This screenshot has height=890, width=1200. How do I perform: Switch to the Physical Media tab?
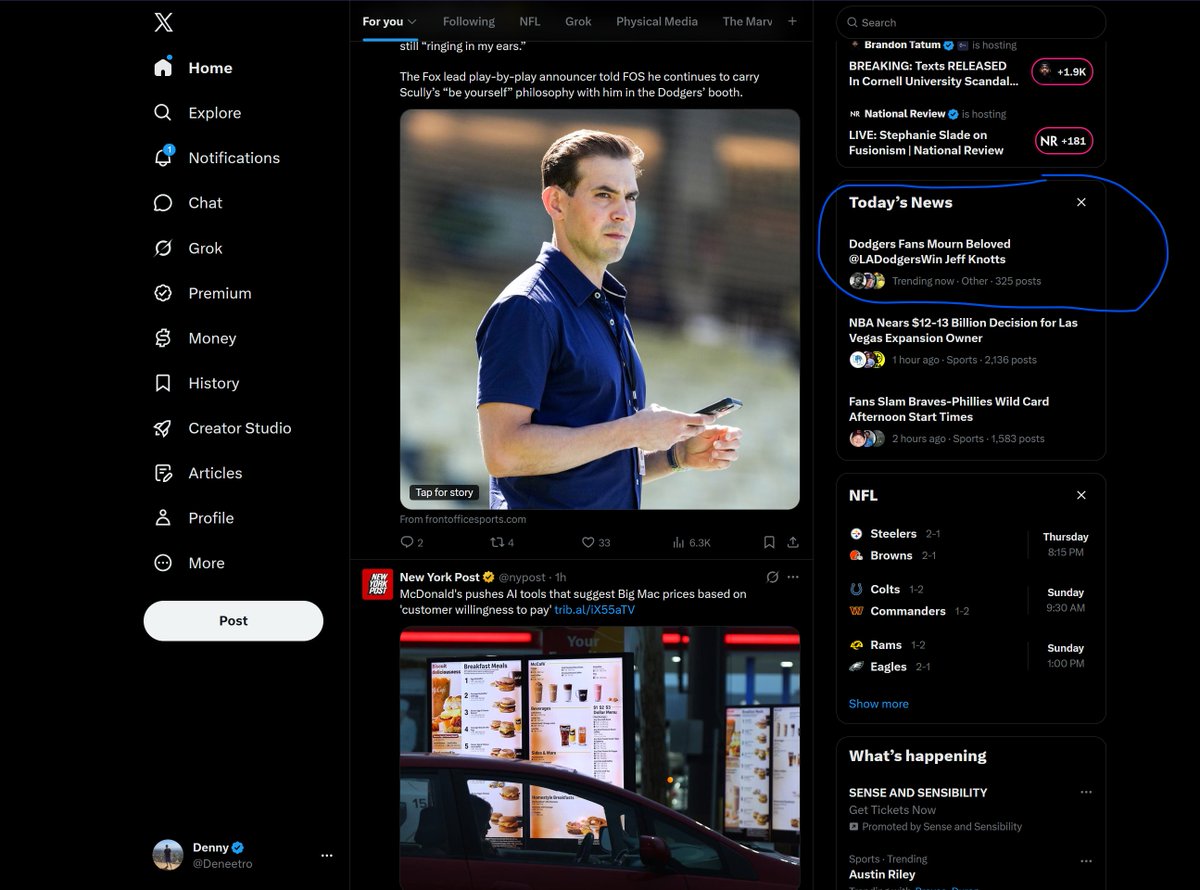(657, 21)
